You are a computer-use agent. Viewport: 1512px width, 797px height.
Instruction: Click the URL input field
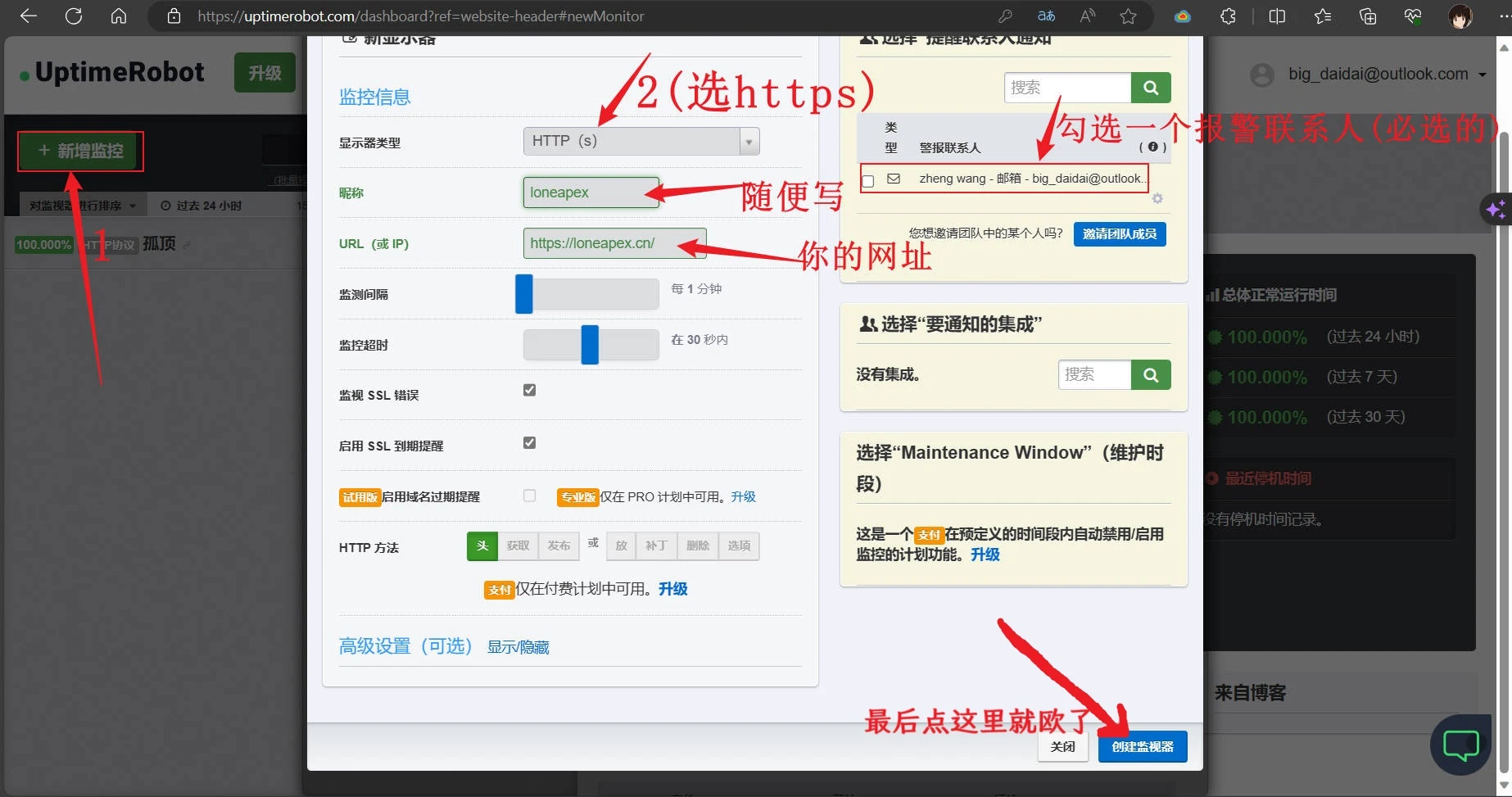[613, 243]
